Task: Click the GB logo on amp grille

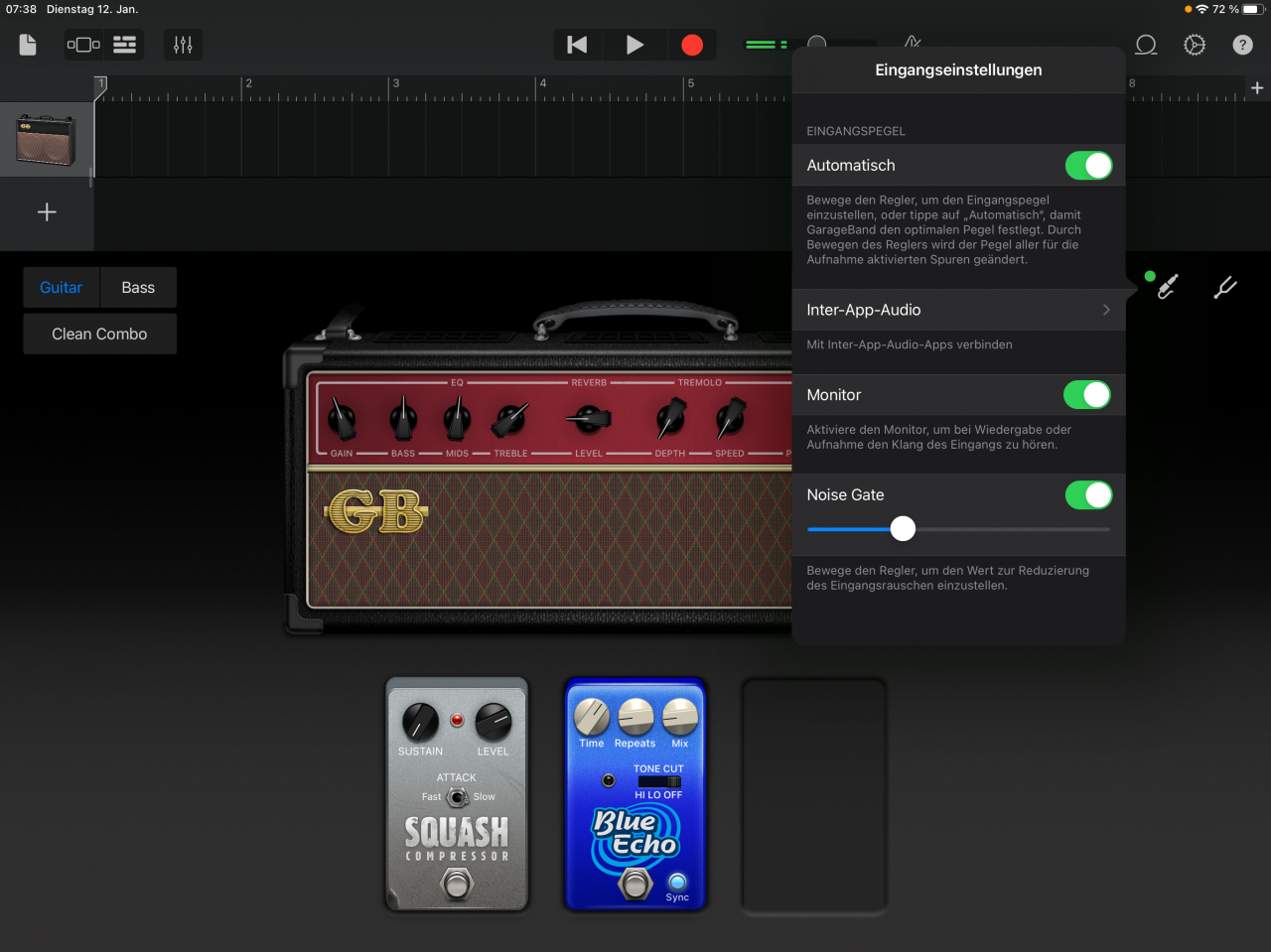Action: pos(376,512)
